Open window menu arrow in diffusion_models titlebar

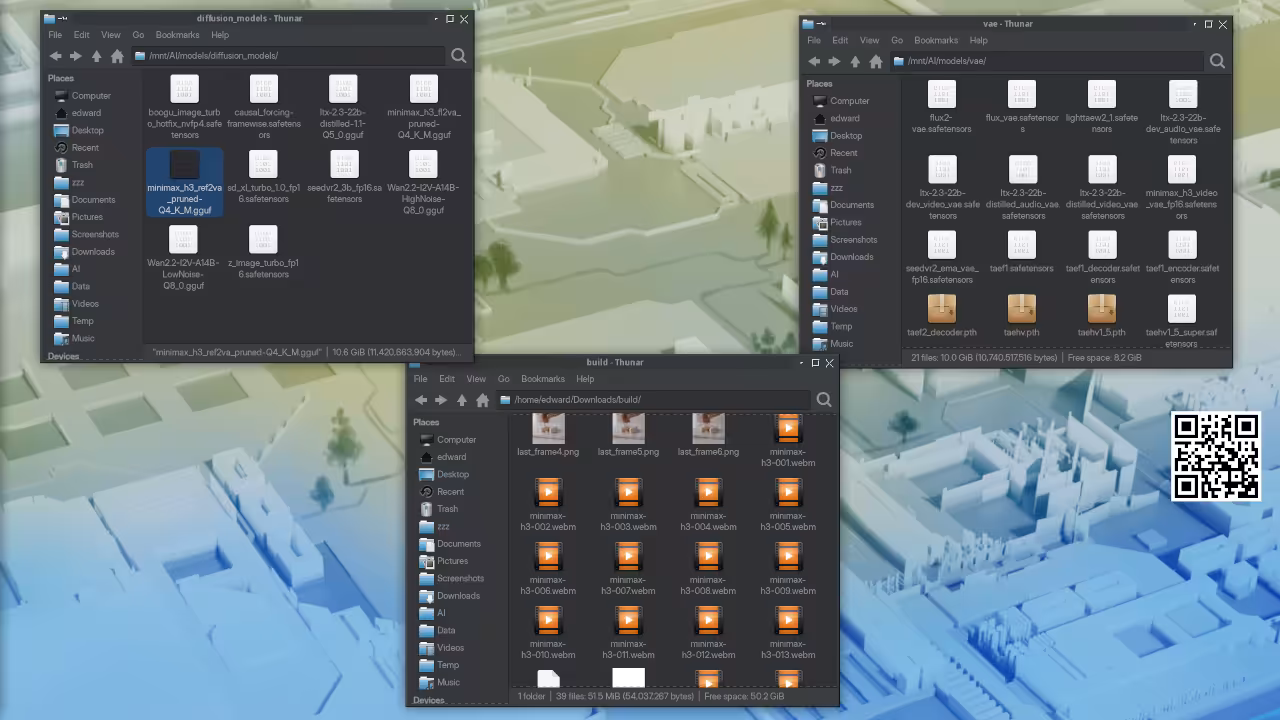point(436,19)
